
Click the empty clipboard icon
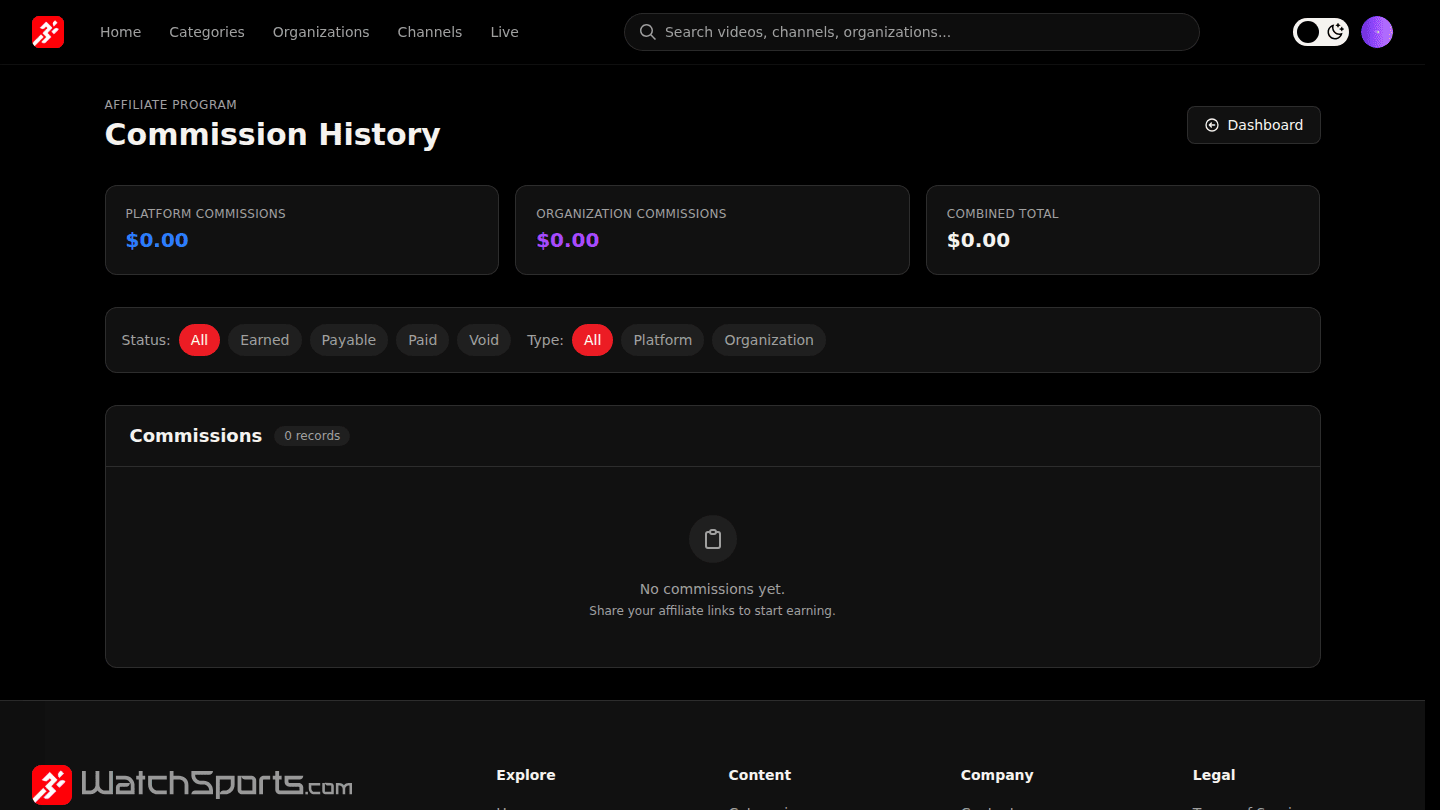(713, 539)
